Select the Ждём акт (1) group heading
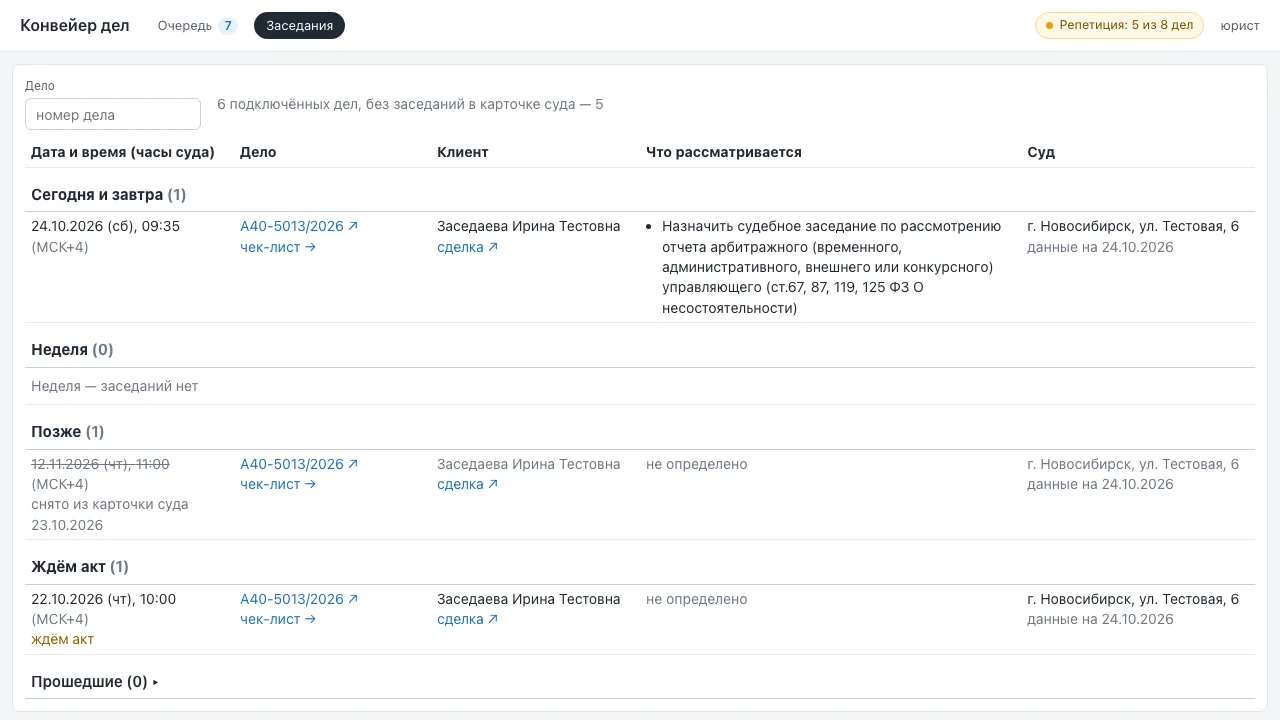Screen dimensions: 1280x720 pyautogui.click(x=80, y=567)
